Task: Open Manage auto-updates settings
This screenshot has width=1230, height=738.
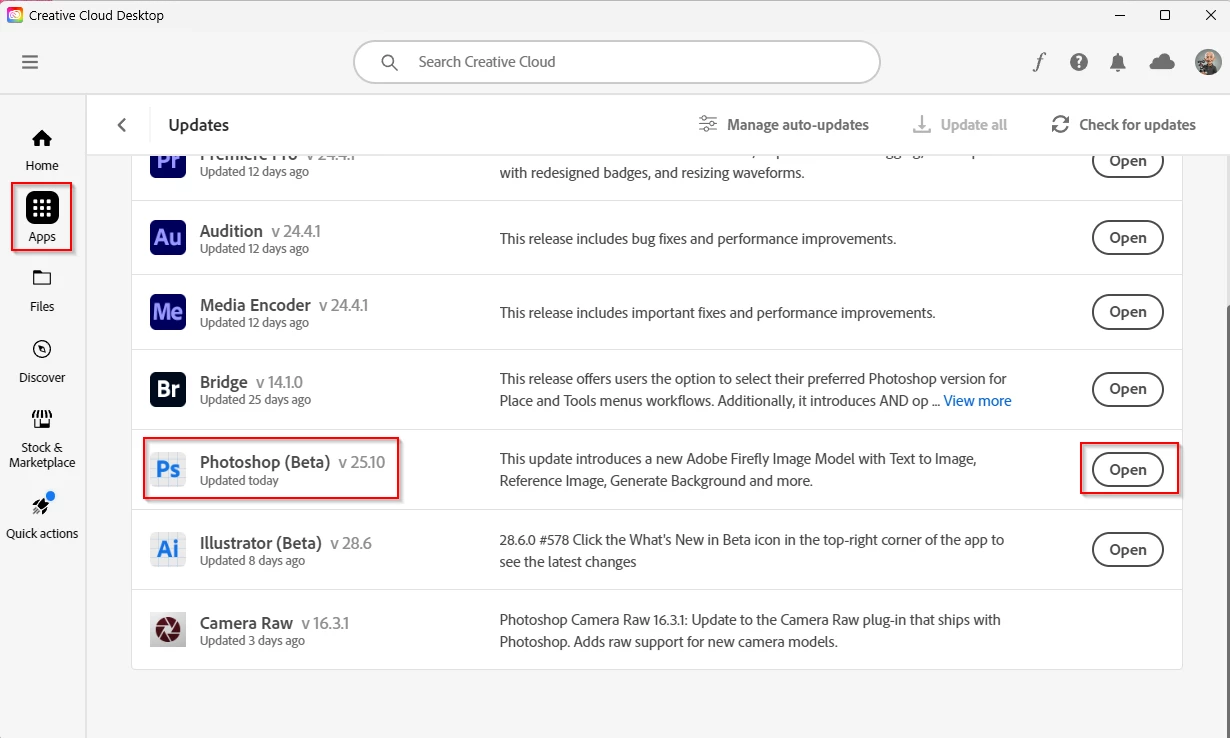Action: pos(784,125)
